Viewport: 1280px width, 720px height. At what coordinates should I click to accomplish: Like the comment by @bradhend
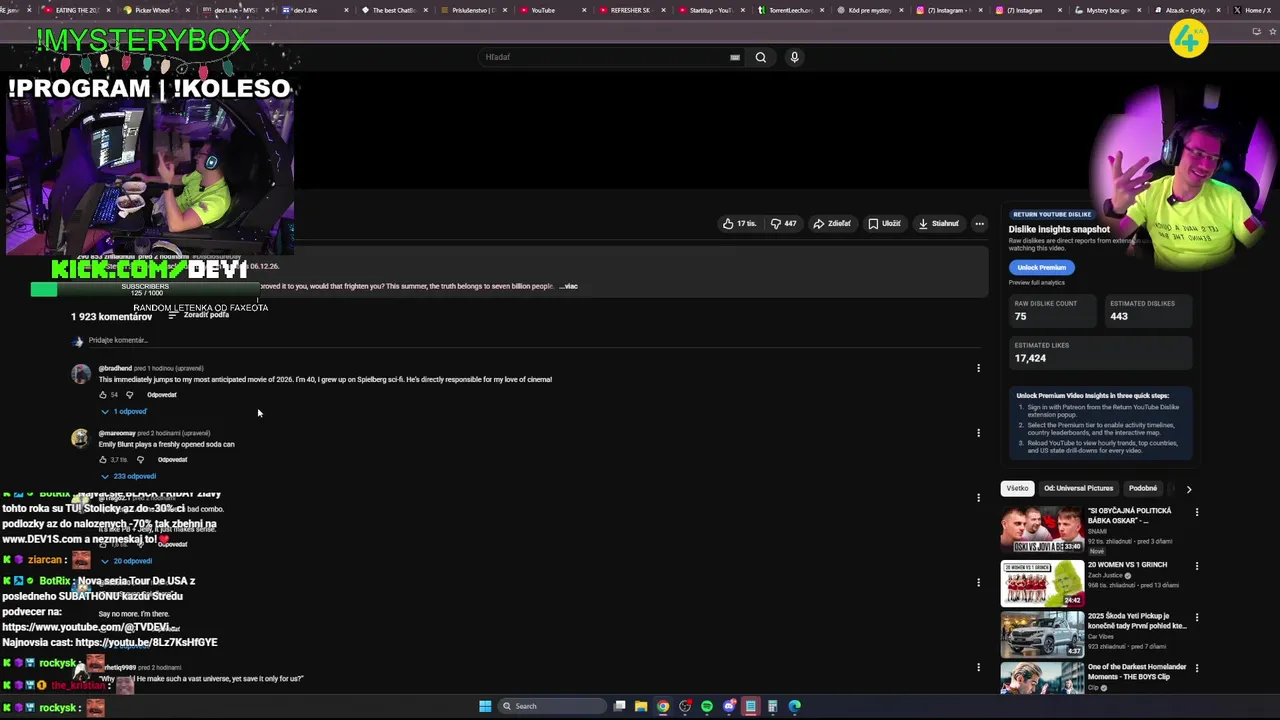coord(102,395)
